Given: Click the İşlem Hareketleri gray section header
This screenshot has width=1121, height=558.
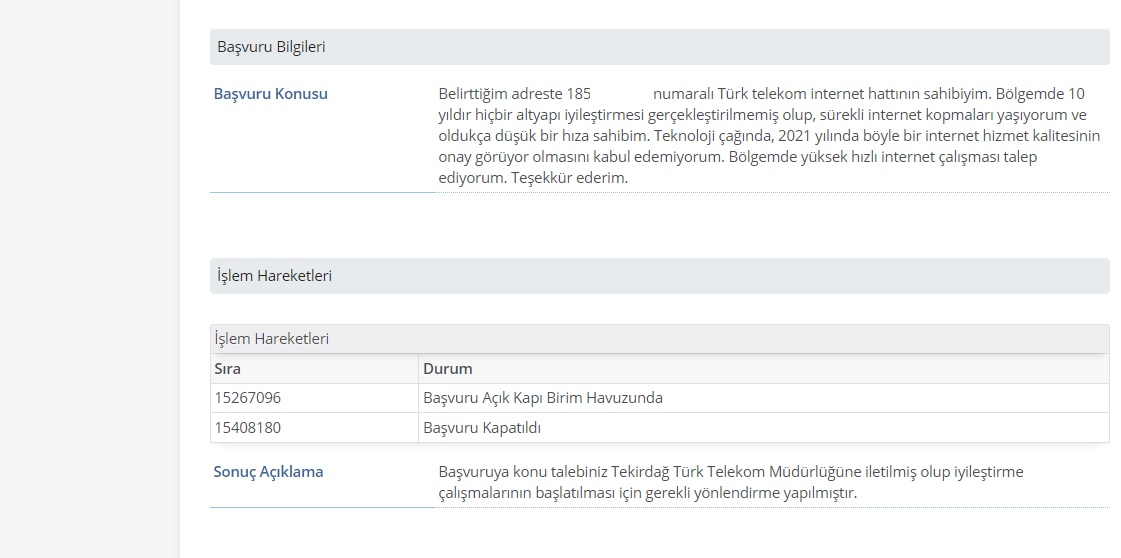Looking at the screenshot, I should pyautogui.click(x=659, y=276).
